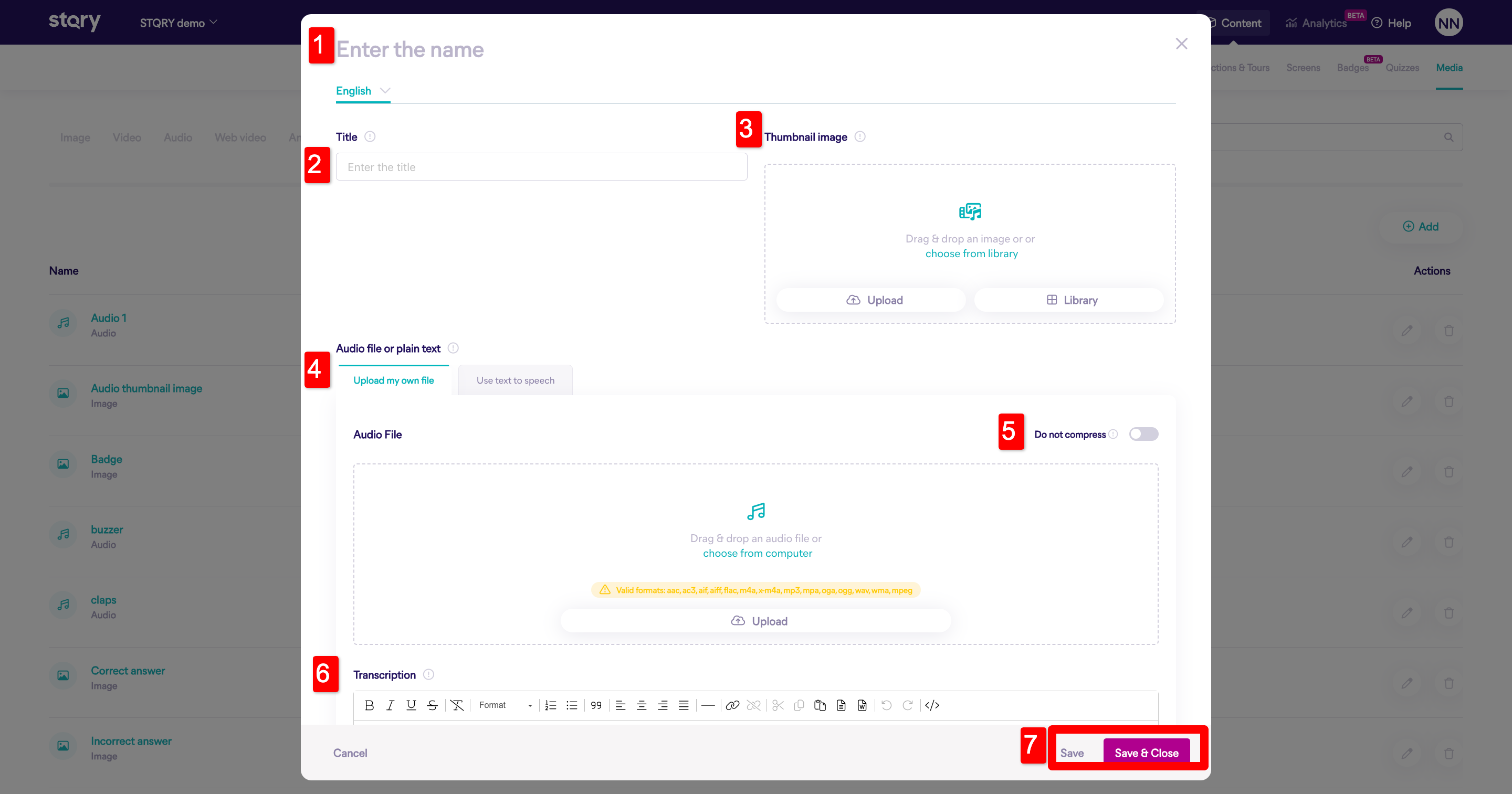Click choose from computer link
Image resolution: width=1512 pixels, height=794 pixels.
click(x=757, y=554)
